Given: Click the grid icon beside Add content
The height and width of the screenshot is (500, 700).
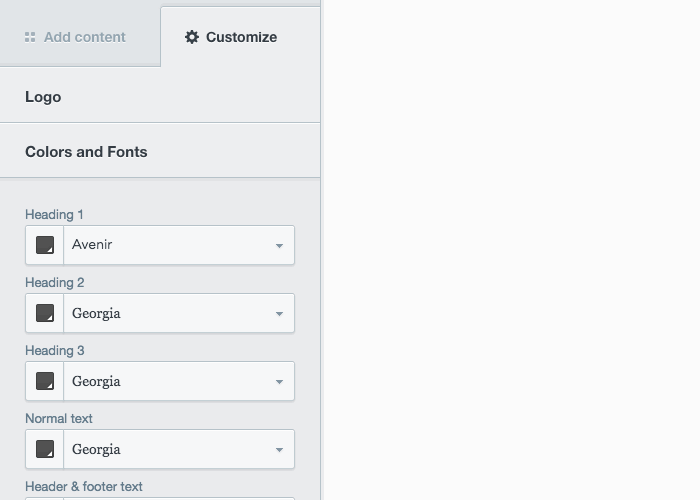Looking at the screenshot, I should 30,37.
